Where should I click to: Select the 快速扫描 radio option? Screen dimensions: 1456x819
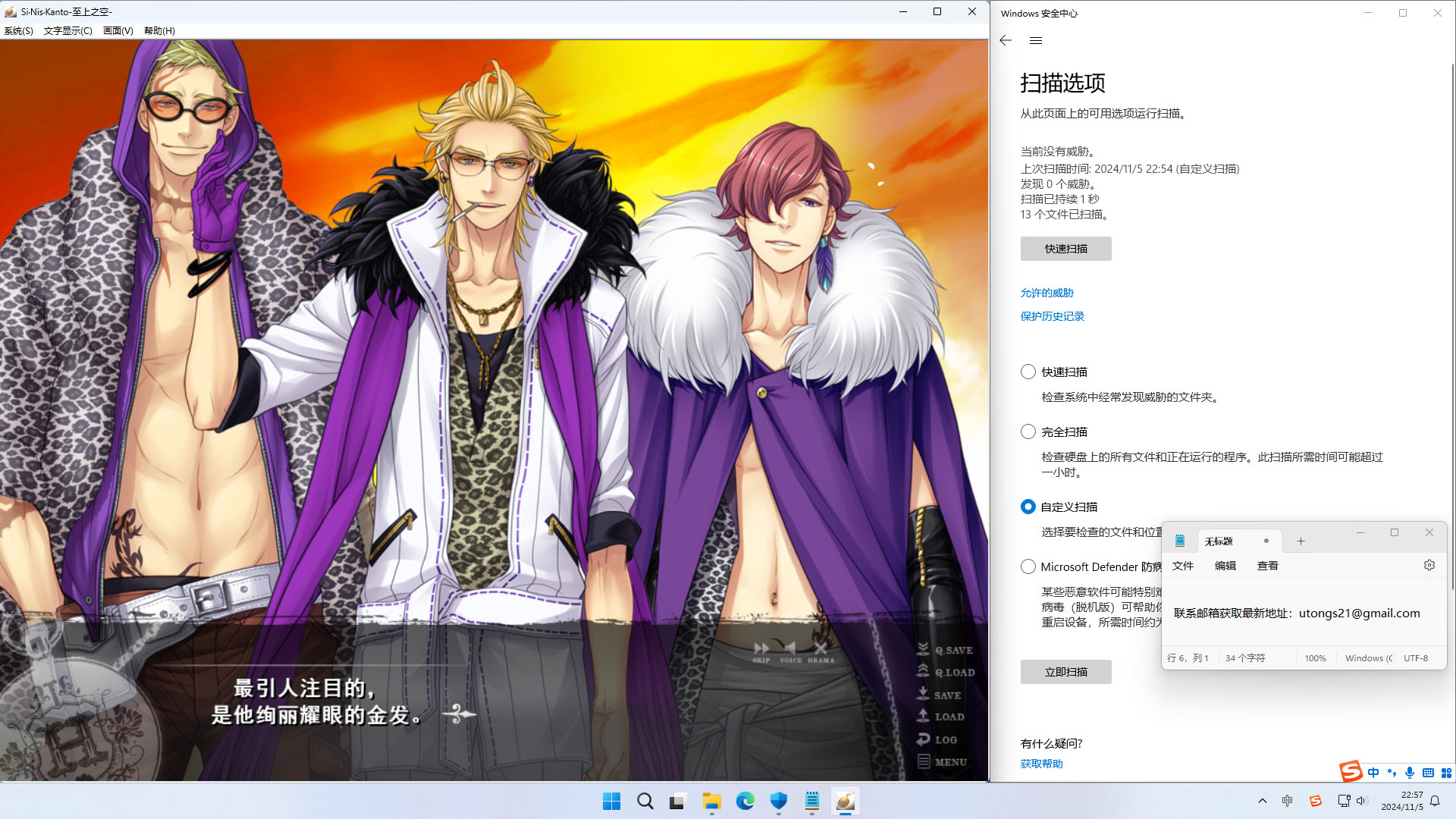click(1028, 372)
